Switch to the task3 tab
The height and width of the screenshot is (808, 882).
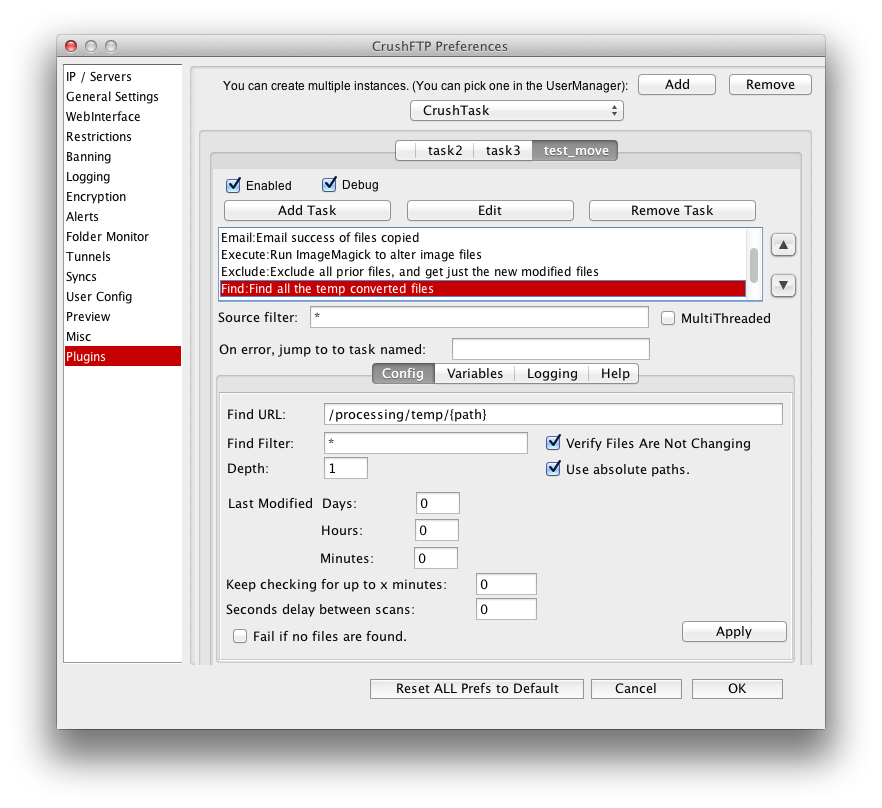point(503,151)
